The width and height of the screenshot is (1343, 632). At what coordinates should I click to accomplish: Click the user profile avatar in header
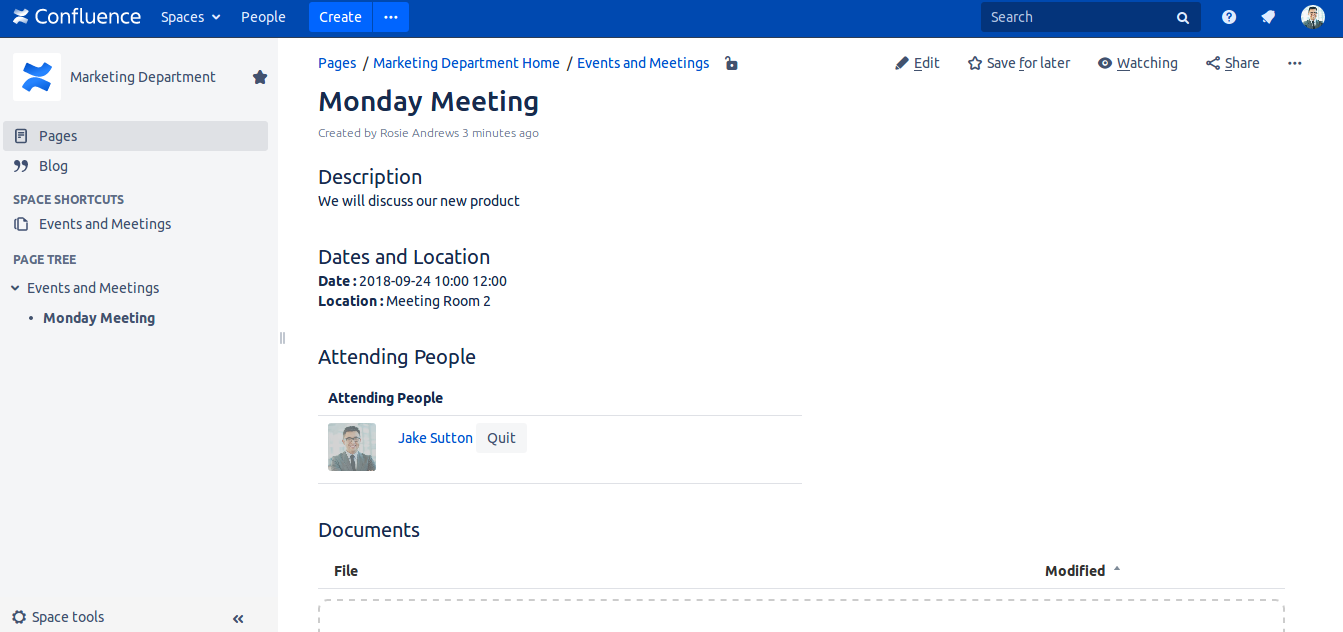coord(1312,17)
